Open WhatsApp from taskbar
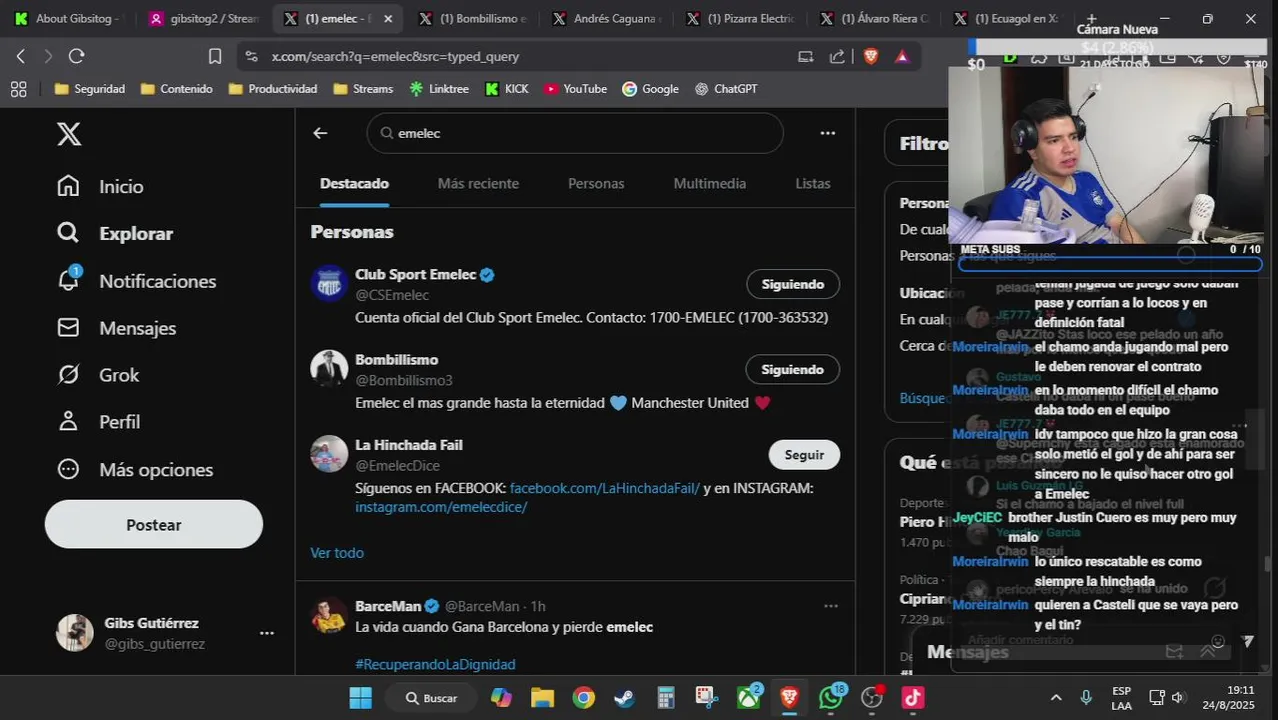The width and height of the screenshot is (1278, 720). click(x=830, y=698)
